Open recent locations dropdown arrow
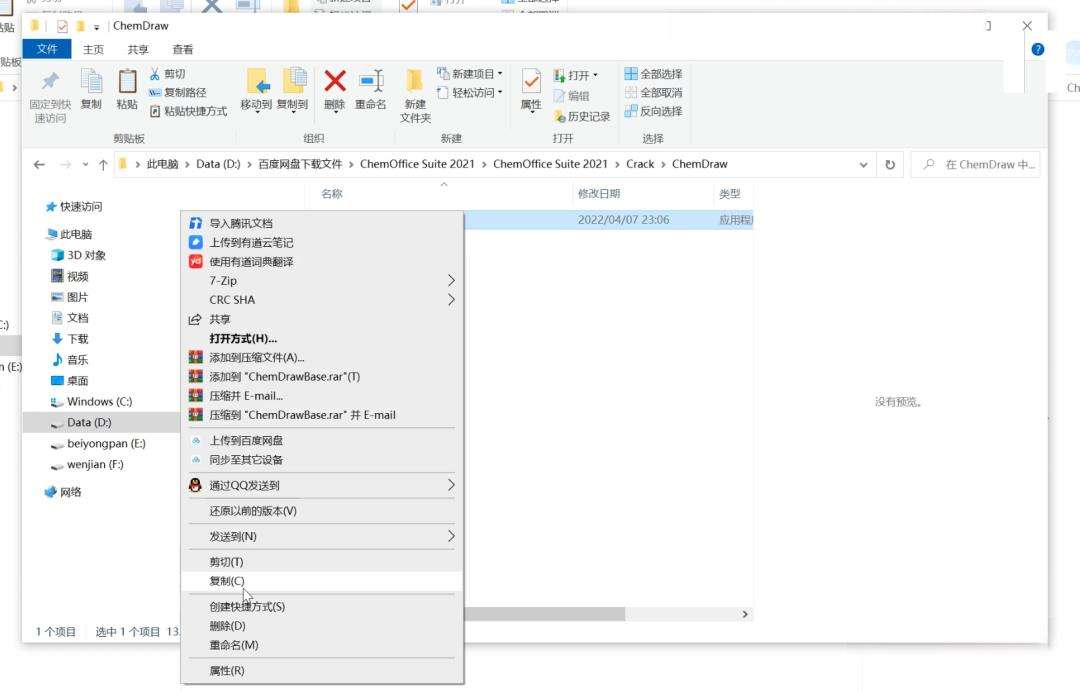1080x691 pixels. [85, 165]
